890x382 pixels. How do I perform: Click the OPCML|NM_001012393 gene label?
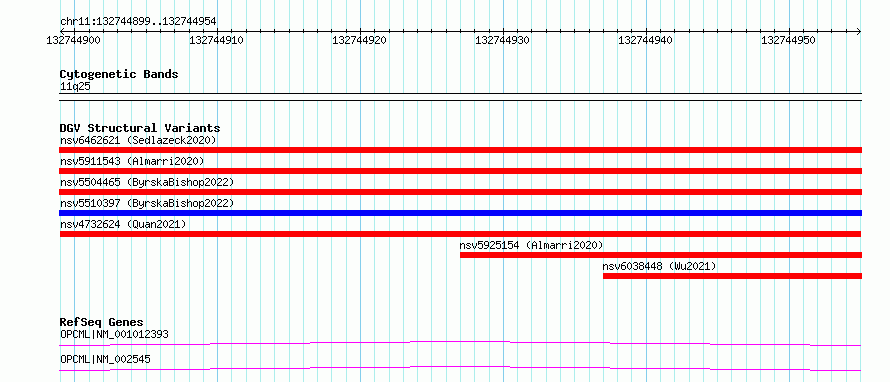pyautogui.click(x=114, y=334)
